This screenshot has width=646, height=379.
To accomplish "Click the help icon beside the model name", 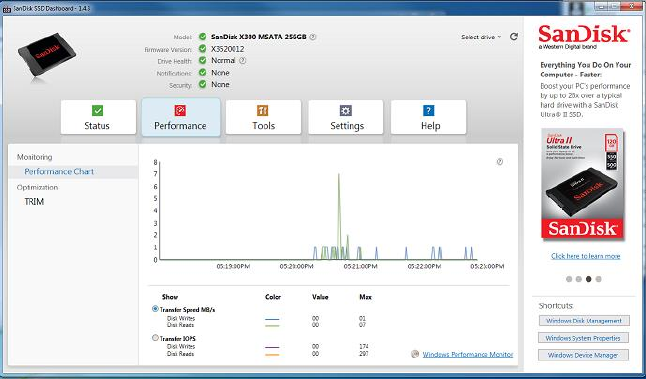I will 313,37.
